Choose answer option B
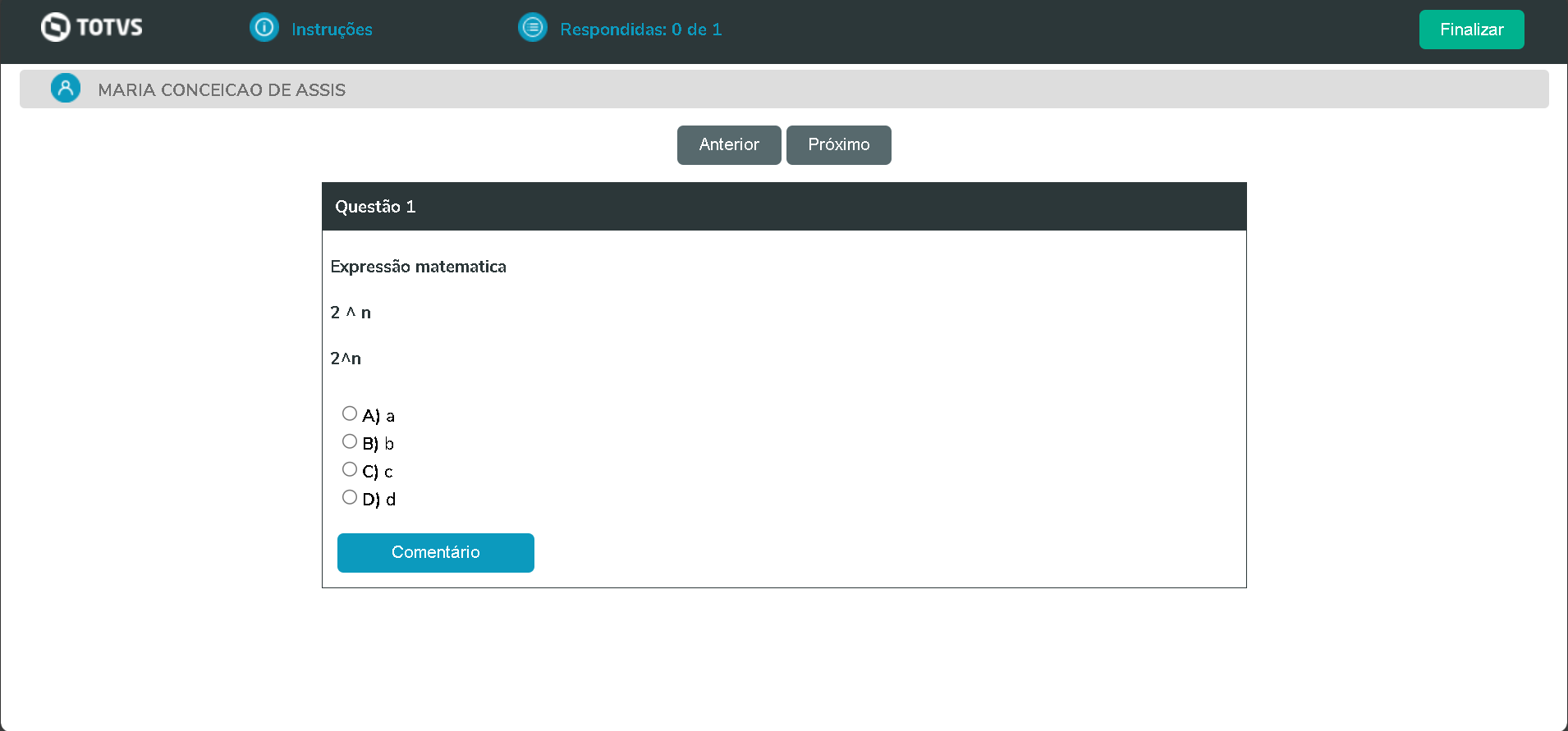Image resolution: width=1568 pixels, height=731 pixels. (x=350, y=441)
